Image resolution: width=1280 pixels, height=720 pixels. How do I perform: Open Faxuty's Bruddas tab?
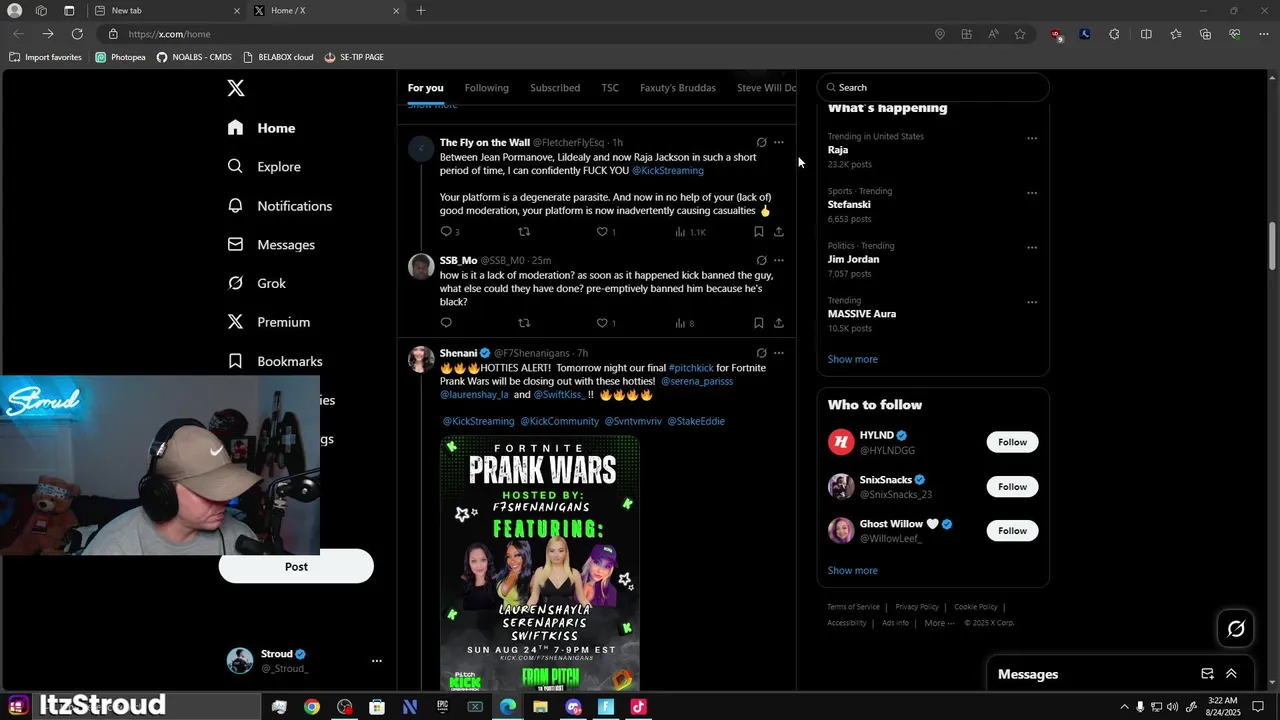pyautogui.click(x=678, y=88)
